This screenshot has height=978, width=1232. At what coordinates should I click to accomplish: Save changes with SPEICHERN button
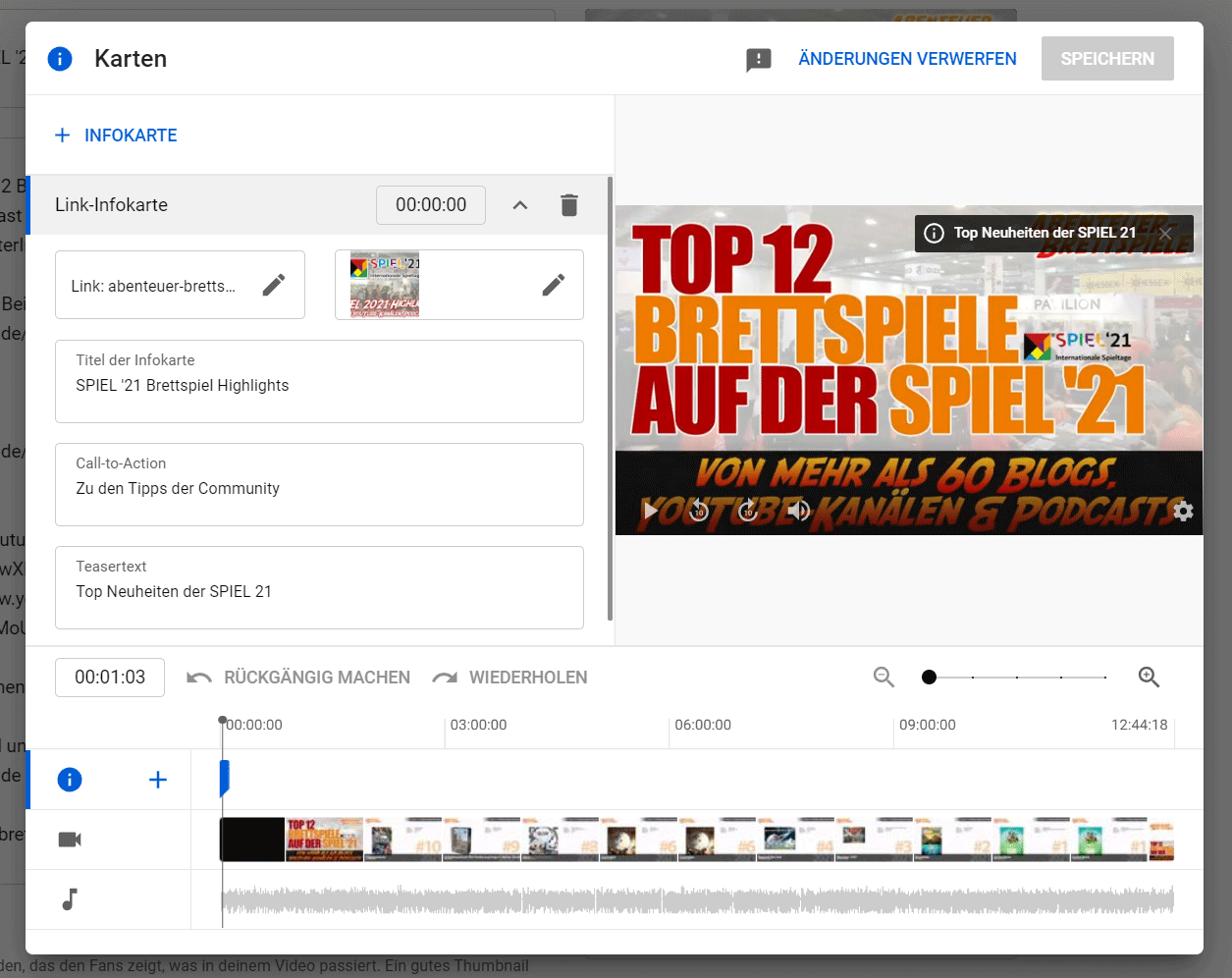click(x=1107, y=58)
